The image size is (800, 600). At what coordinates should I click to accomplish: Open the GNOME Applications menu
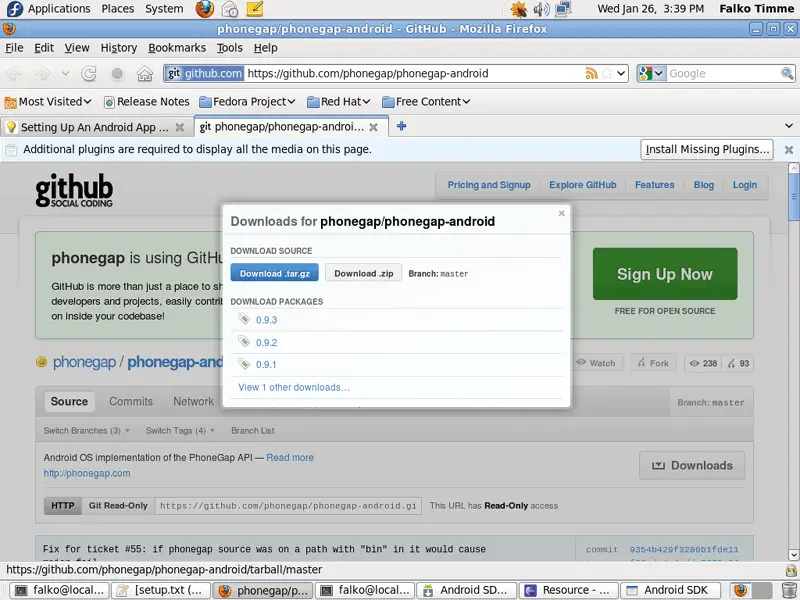coord(49,9)
